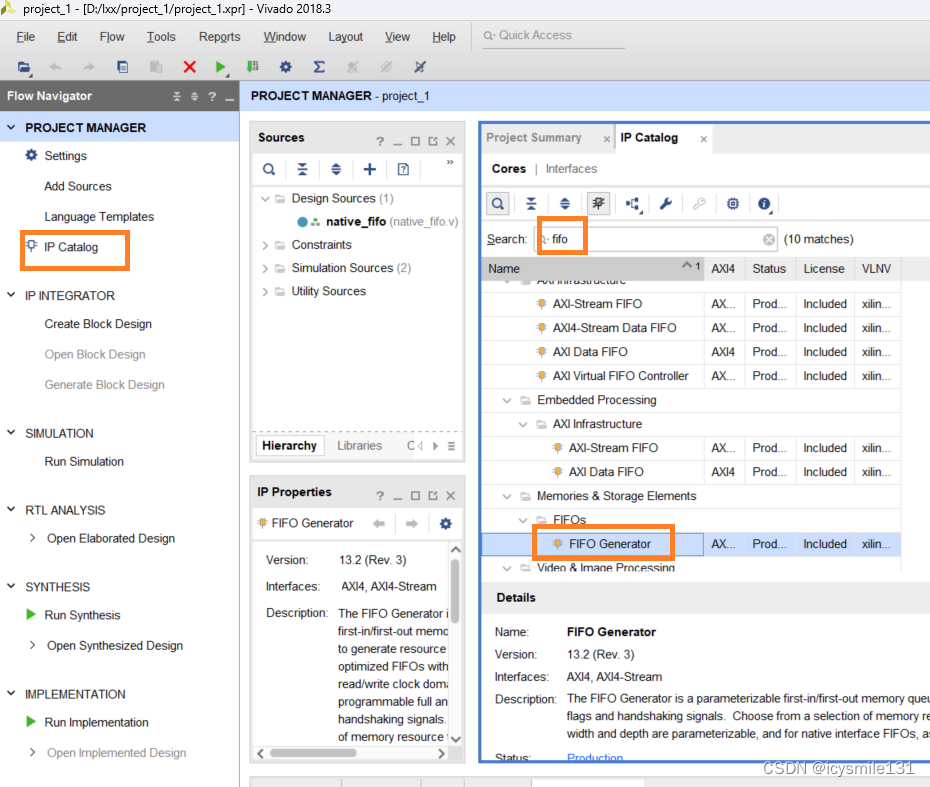Image resolution: width=930 pixels, height=787 pixels.
Task: Click the Quick Access search field
Action: point(554,36)
